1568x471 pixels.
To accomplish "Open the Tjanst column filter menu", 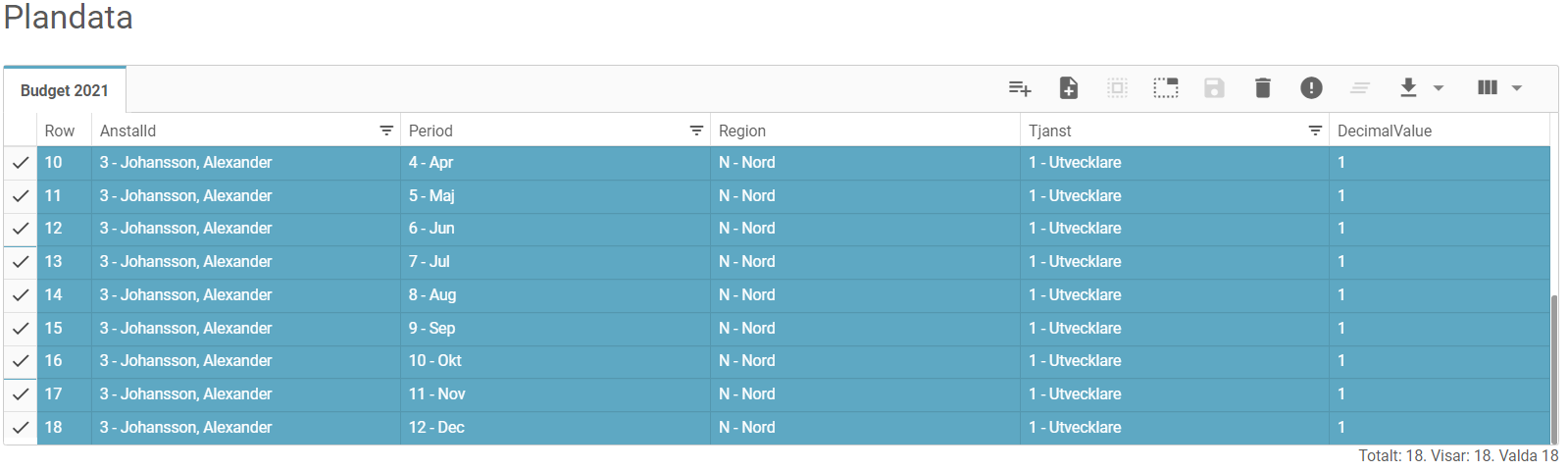I will (1315, 131).
